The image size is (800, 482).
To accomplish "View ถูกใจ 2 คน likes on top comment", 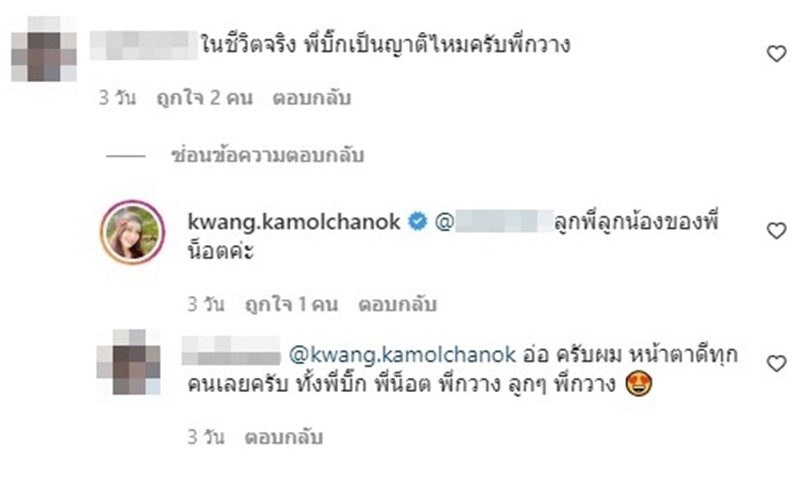I will point(205,98).
